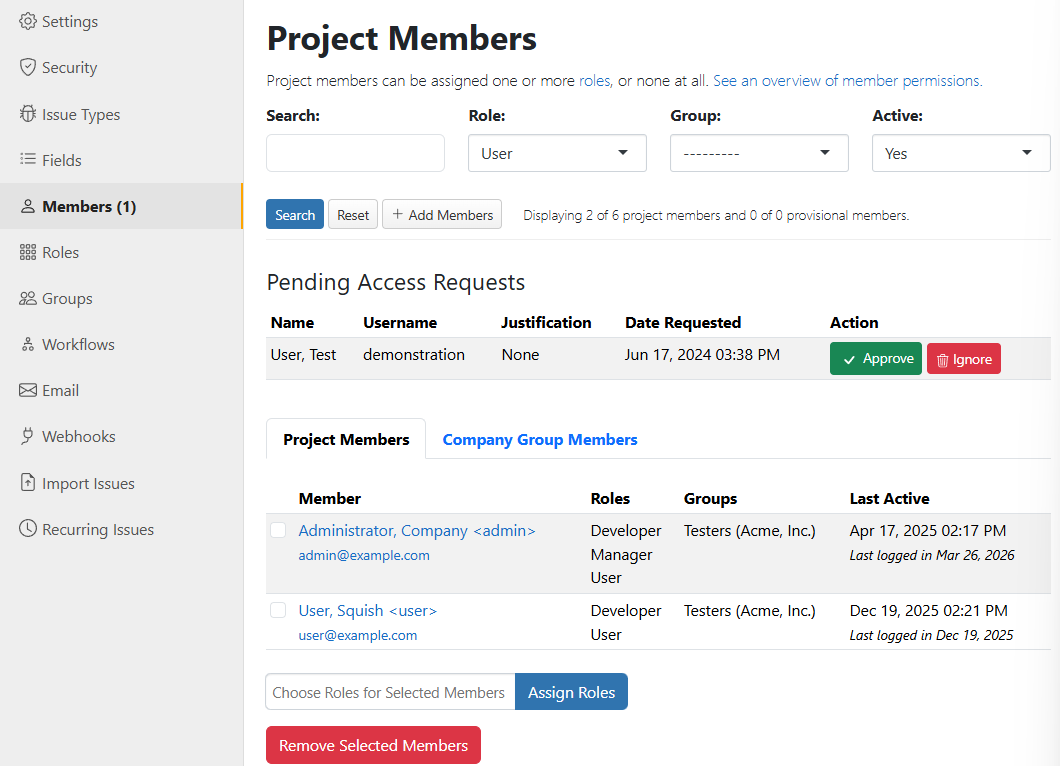The width and height of the screenshot is (1060, 766).
Task: Select the Security shield icon
Action: (28, 67)
